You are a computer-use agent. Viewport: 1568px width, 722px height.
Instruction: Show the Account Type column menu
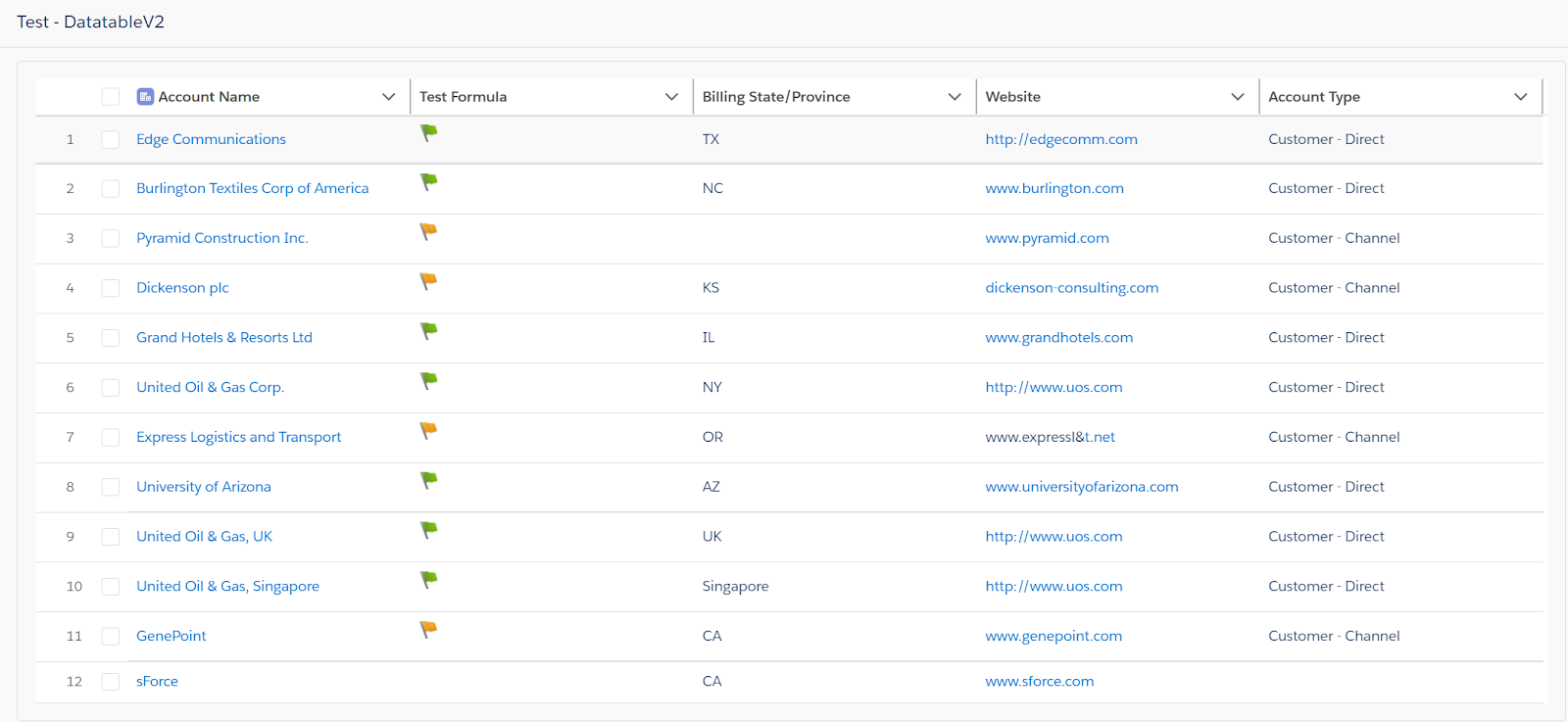(1520, 97)
